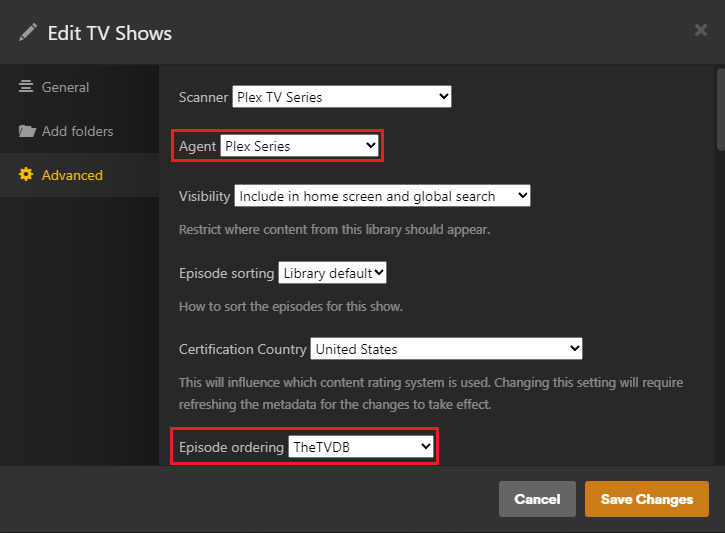Click Save Changes button
The width and height of the screenshot is (725, 533).
coord(647,499)
